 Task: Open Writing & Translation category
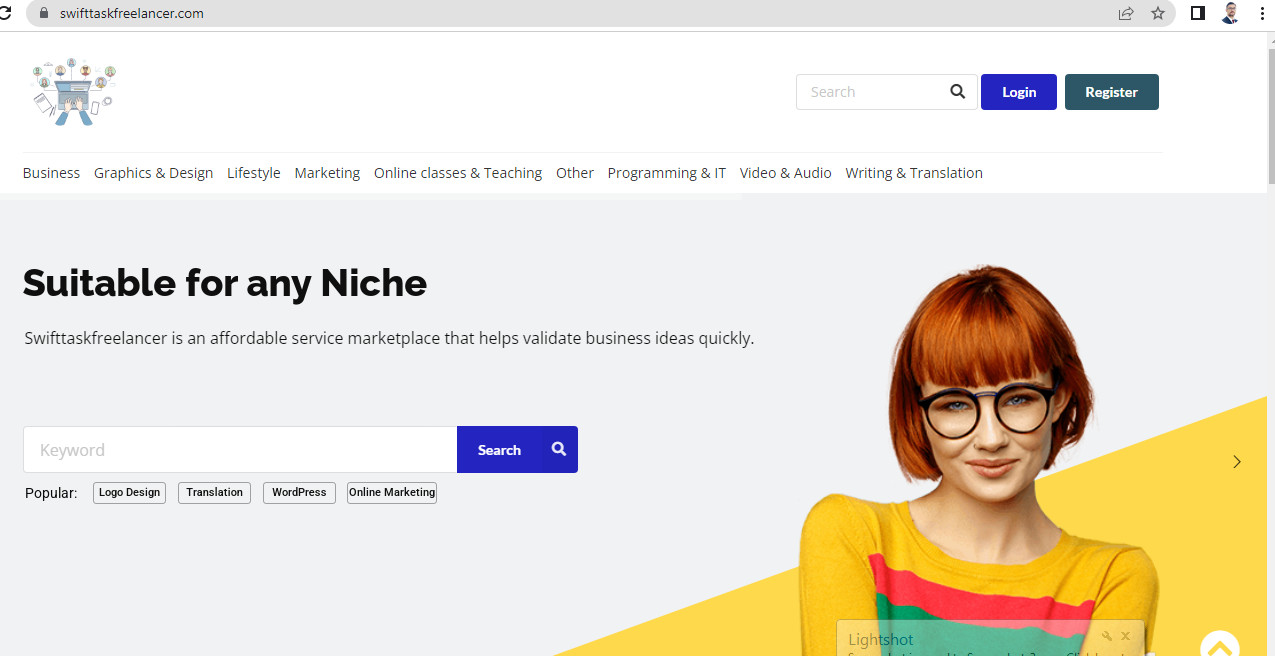click(x=914, y=173)
